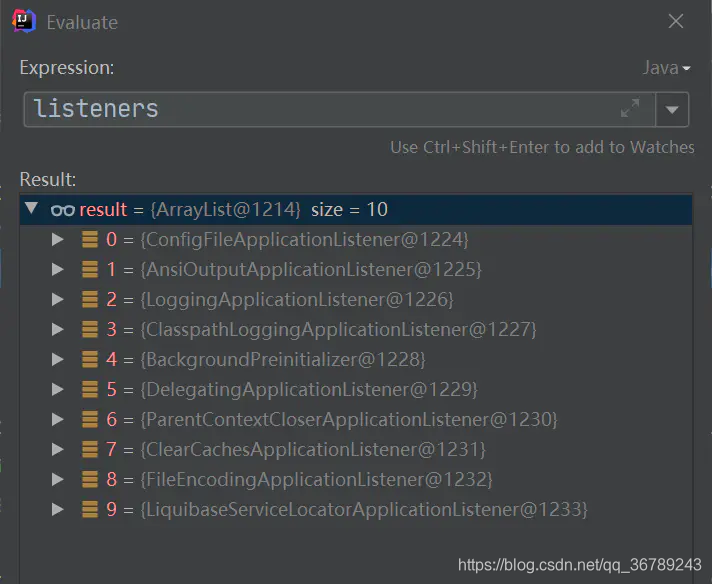Select the text {ConfigFileApplicationListener@1224}
This screenshot has height=584, width=712.
pyautogui.click(x=304, y=240)
